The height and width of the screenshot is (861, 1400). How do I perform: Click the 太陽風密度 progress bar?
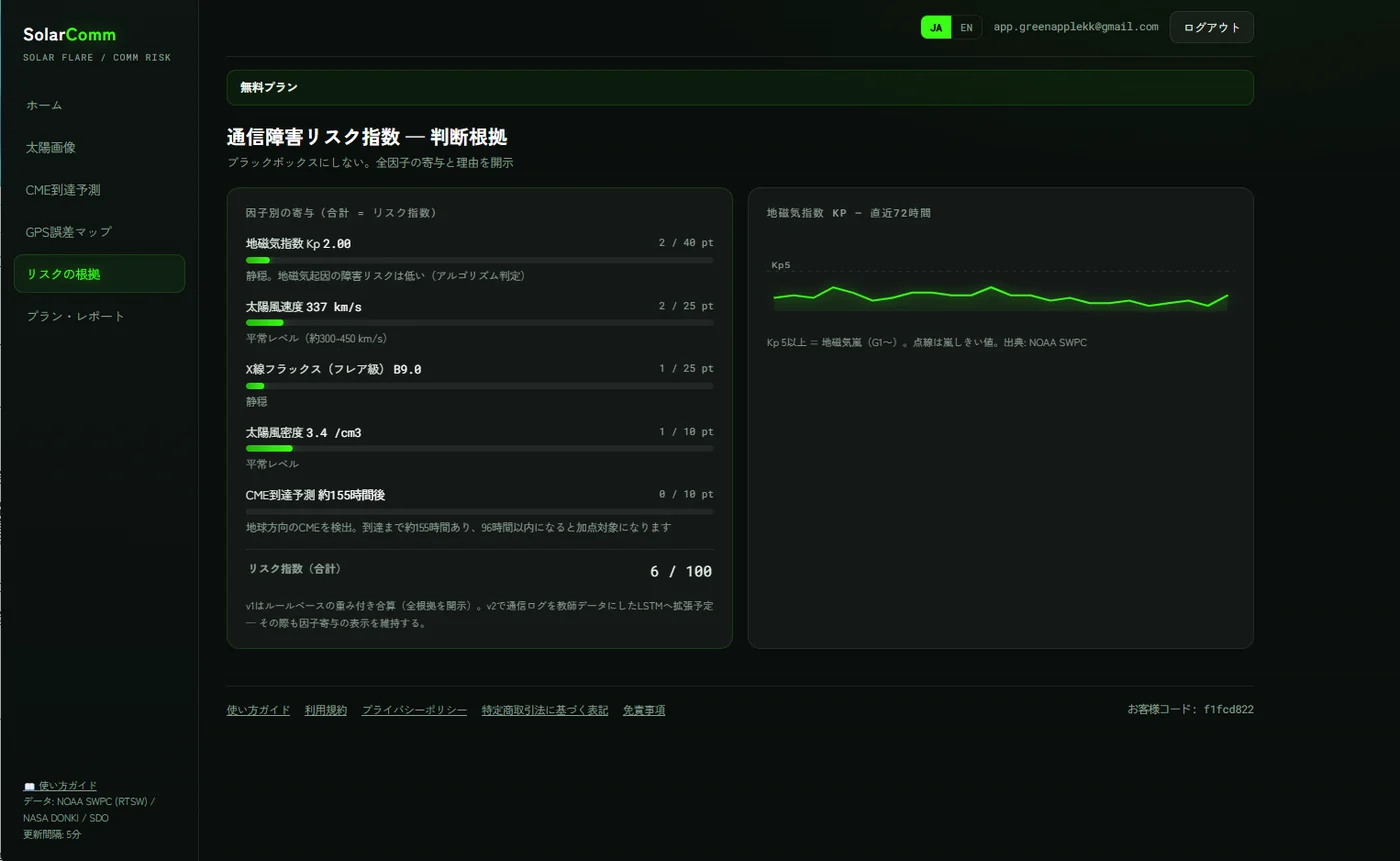click(x=480, y=449)
